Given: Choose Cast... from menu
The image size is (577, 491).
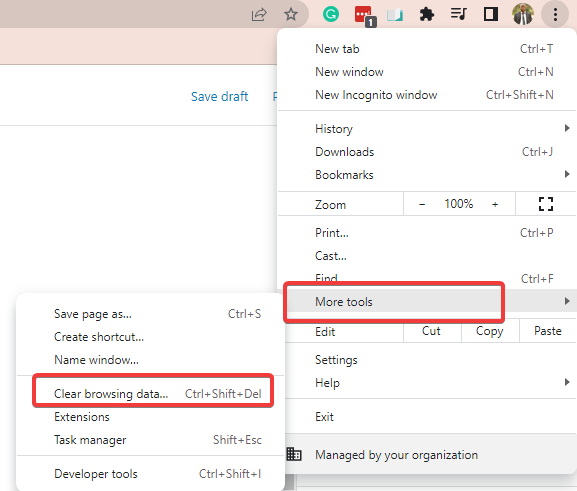Looking at the screenshot, I should 427,256.
